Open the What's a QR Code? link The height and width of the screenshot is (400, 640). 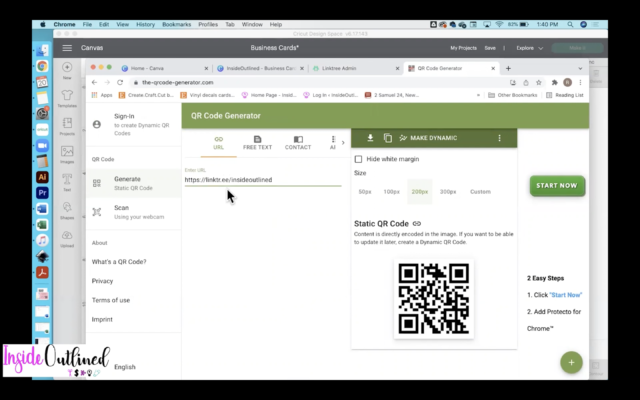point(119,262)
